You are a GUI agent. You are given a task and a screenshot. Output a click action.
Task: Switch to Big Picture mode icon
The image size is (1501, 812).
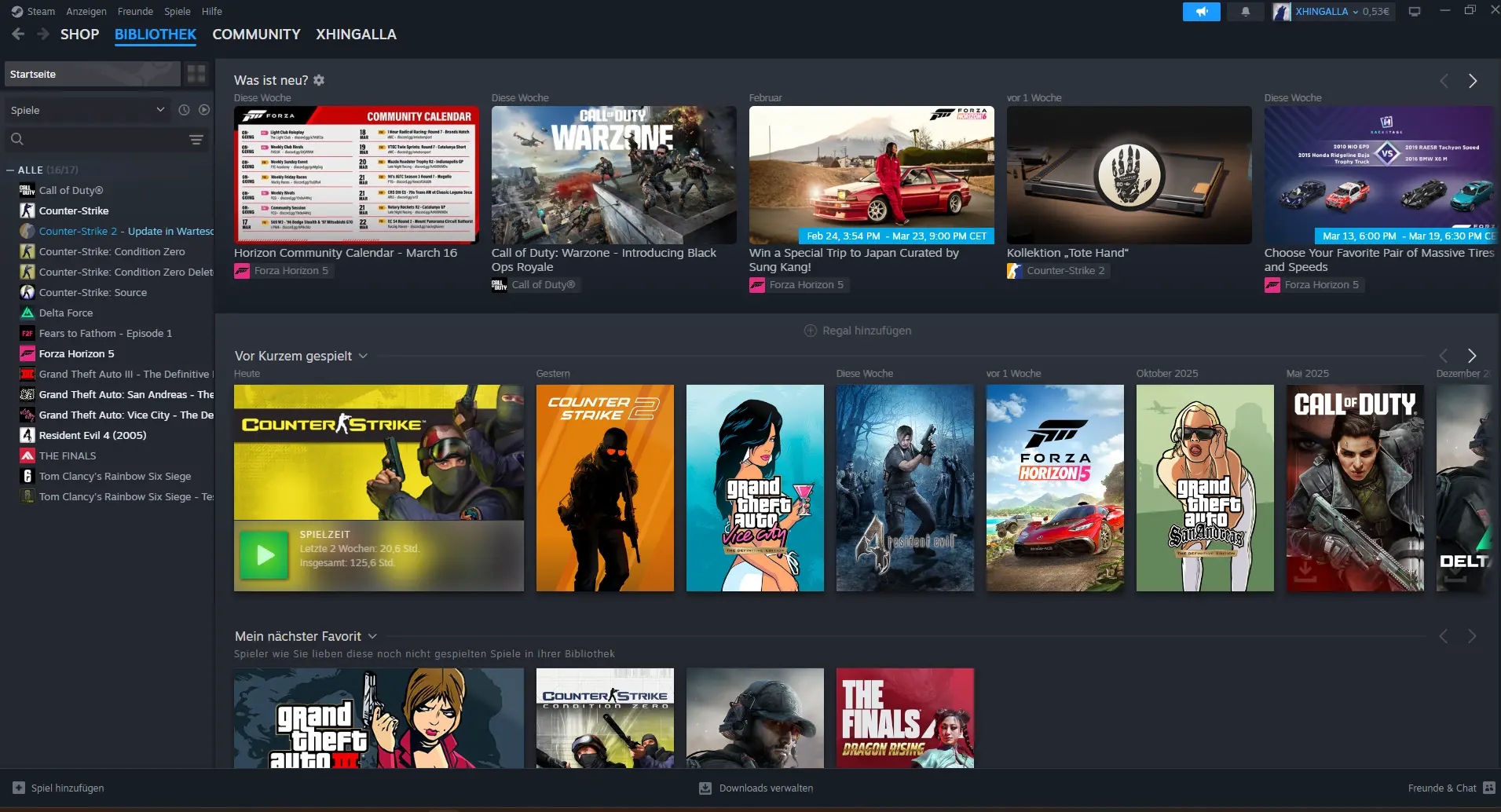click(x=1415, y=12)
